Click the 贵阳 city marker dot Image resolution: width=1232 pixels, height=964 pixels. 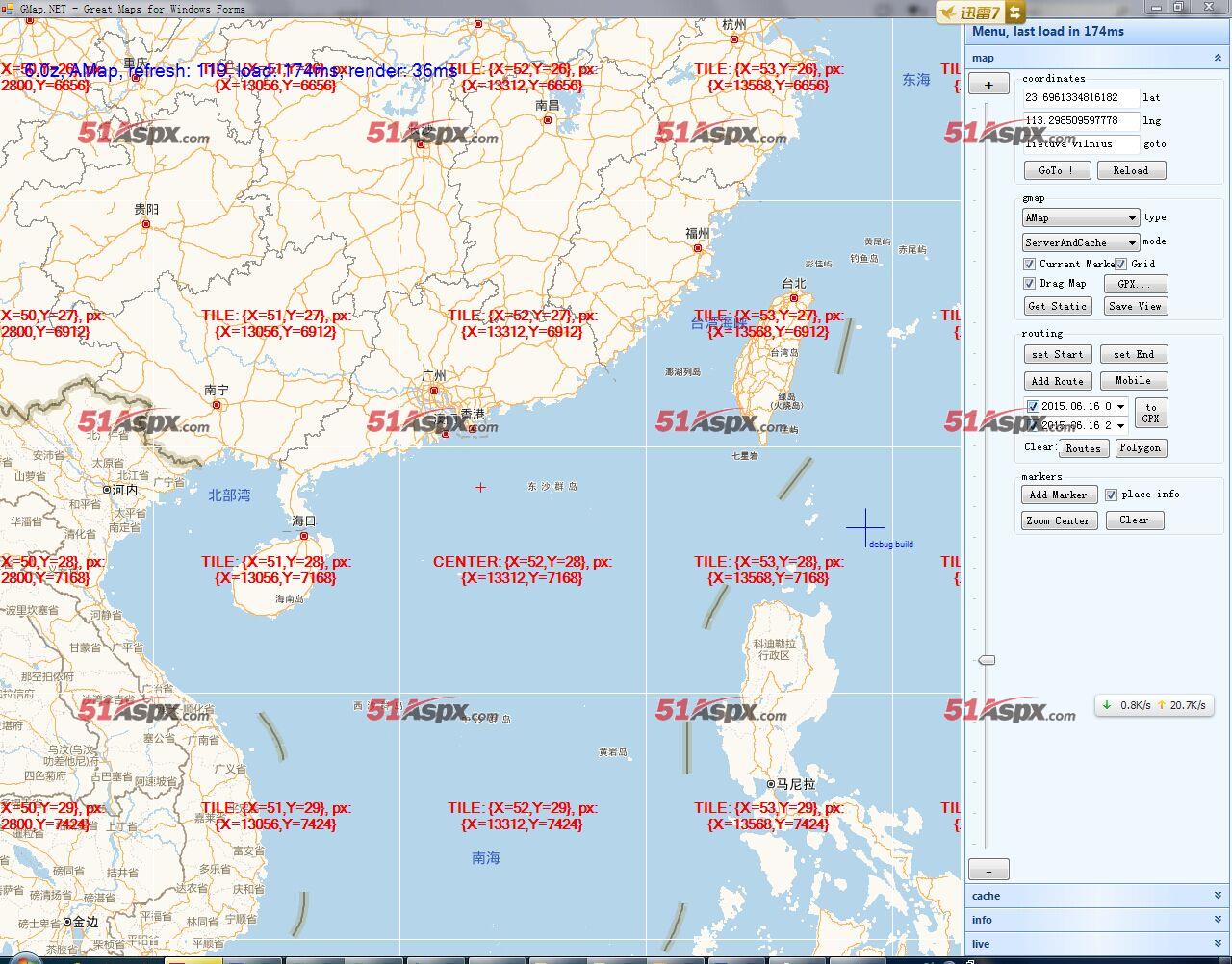(x=146, y=224)
